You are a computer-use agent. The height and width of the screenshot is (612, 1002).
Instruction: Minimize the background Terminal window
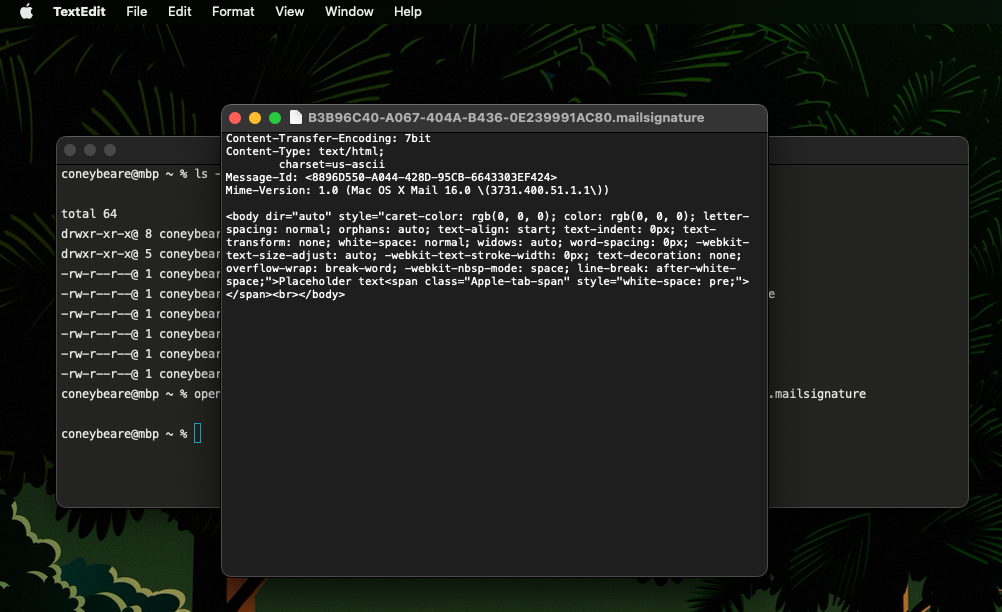tap(90, 150)
